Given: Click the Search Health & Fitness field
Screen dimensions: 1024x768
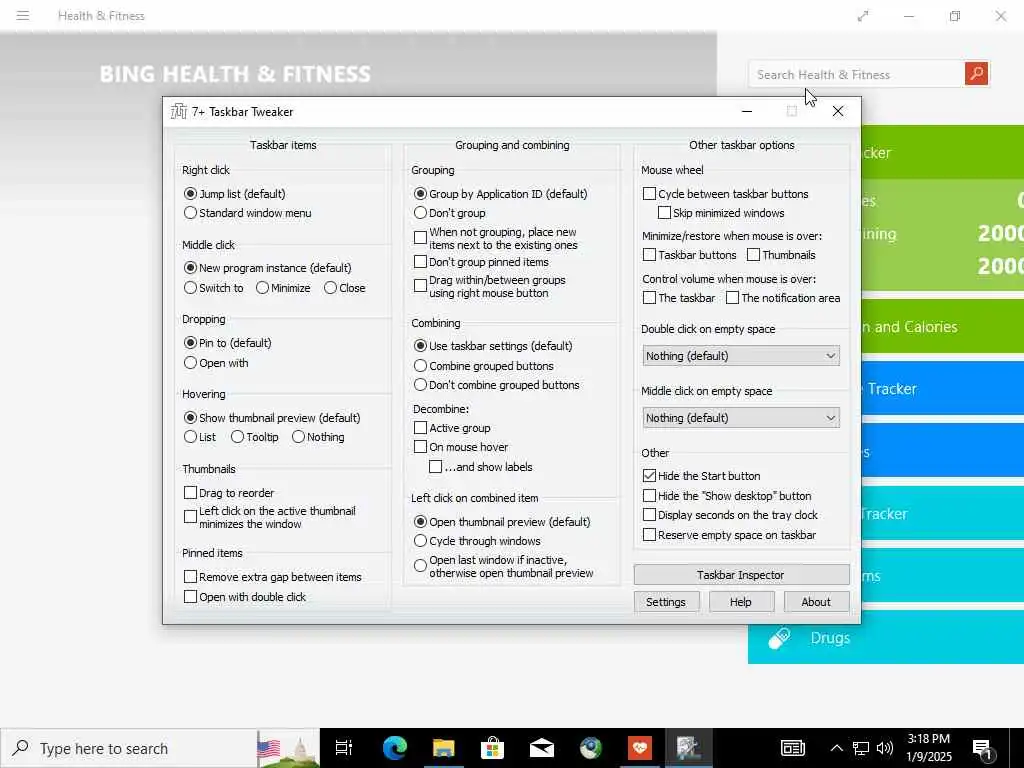Looking at the screenshot, I should click(856, 74).
